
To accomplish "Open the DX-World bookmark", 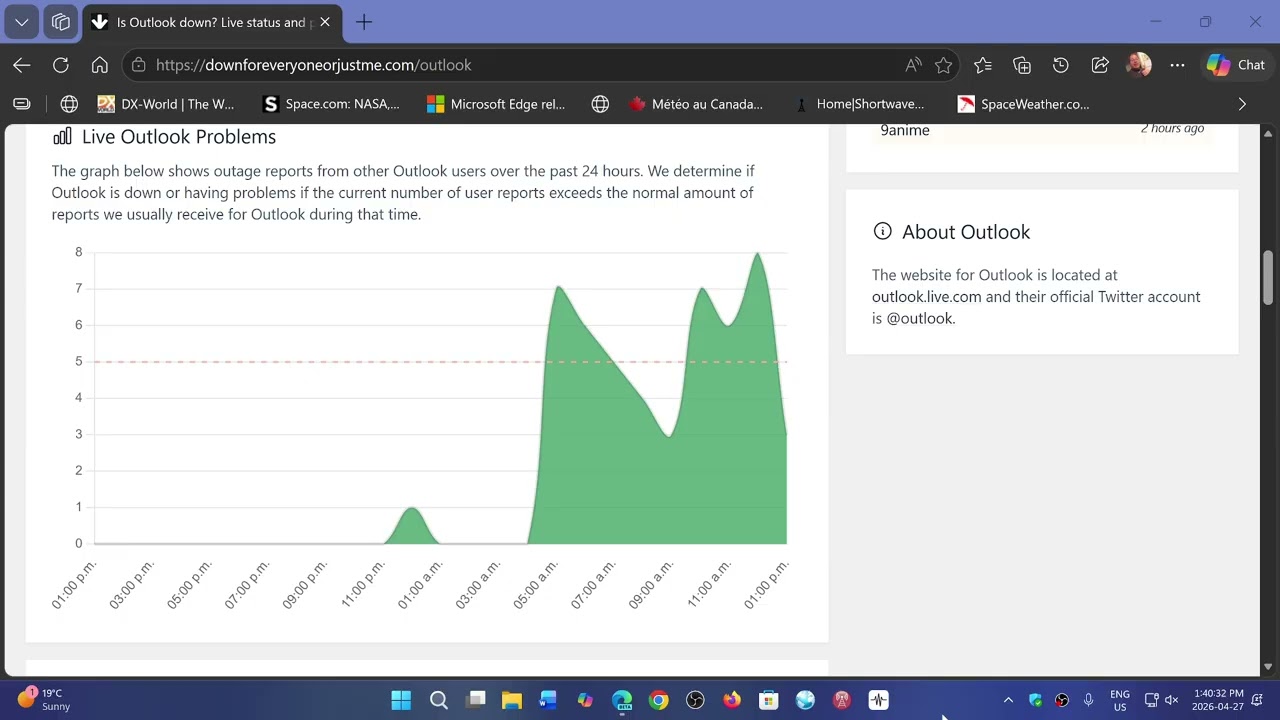I will (166, 104).
